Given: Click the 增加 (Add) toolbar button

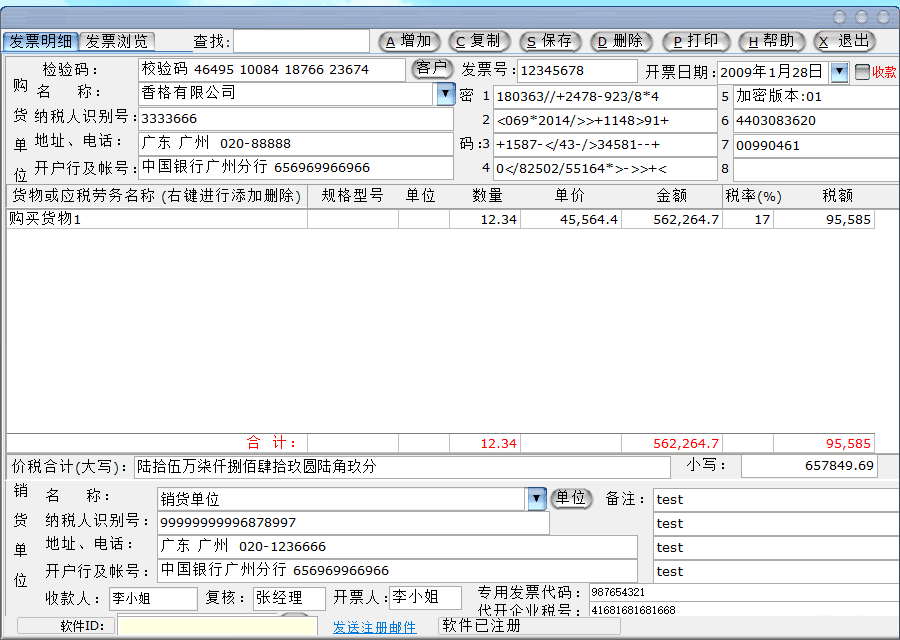Looking at the screenshot, I should [x=409, y=41].
